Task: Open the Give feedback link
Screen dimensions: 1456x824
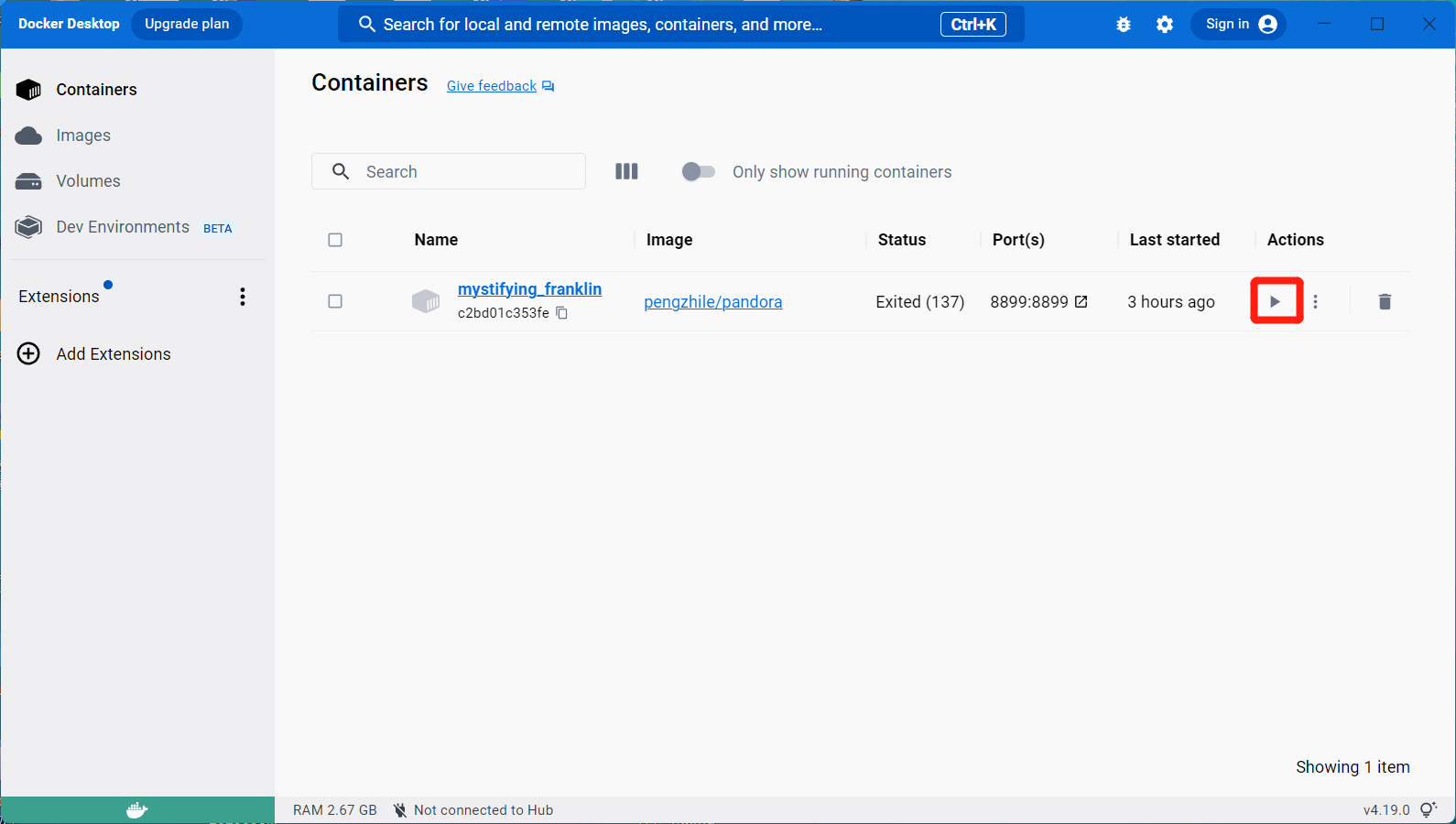Action: [492, 86]
